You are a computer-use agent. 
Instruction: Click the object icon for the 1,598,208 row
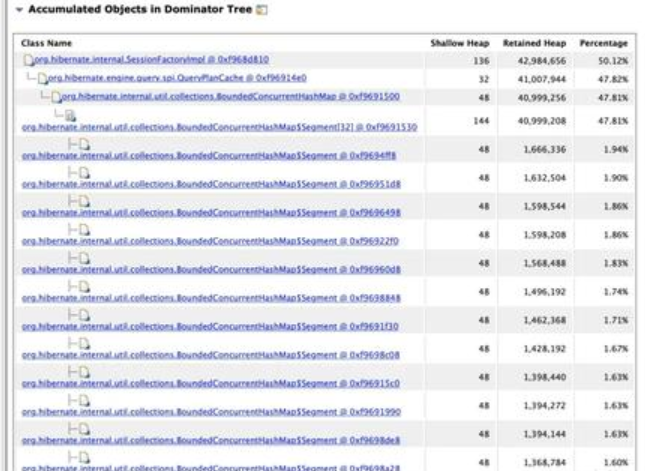(x=84, y=230)
